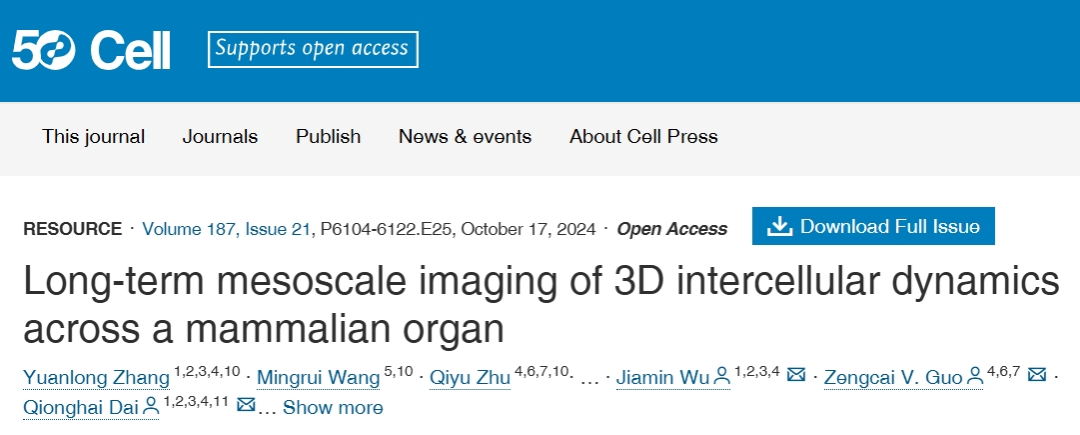Expand the author list with Show more
Screen dimensions: 1080x435
[x=332, y=407]
